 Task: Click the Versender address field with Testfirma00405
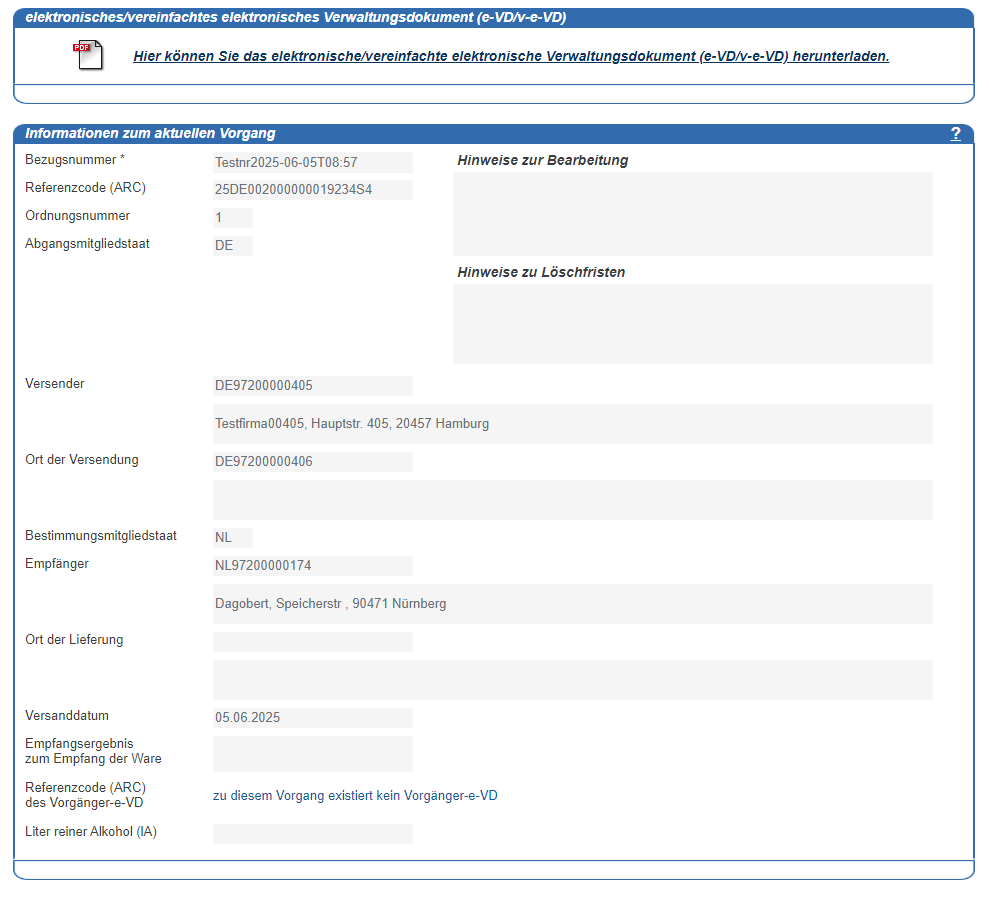click(x=572, y=424)
